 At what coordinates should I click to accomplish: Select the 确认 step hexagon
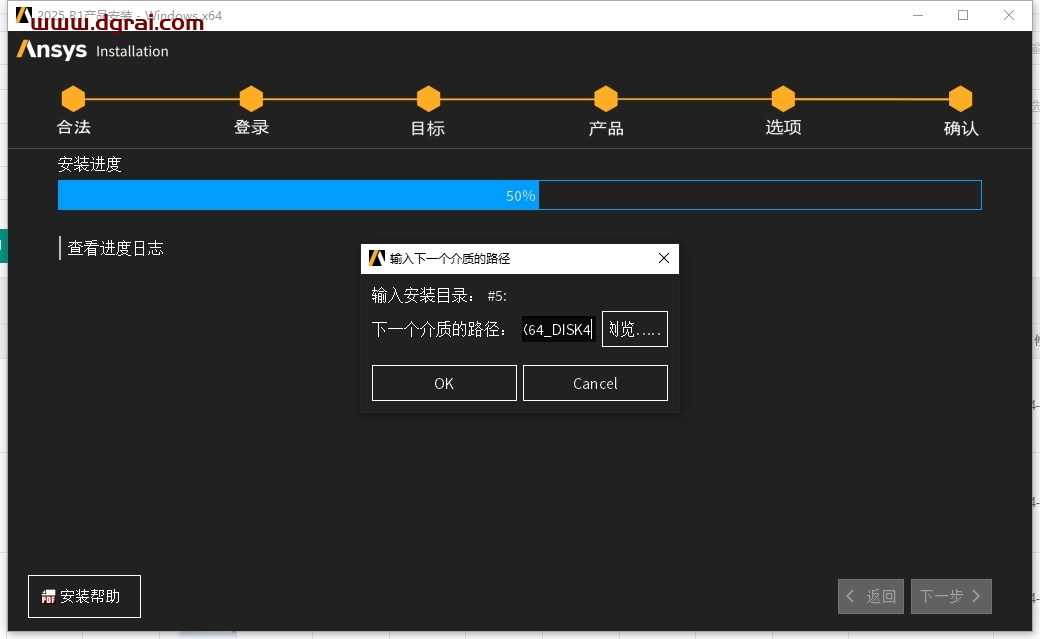click(x=960, y=99)
